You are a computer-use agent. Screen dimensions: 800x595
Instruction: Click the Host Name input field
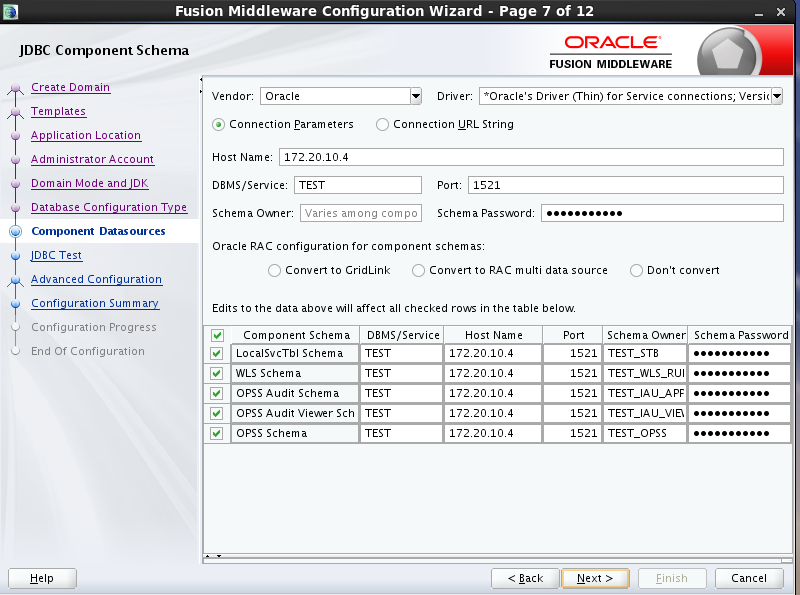[x=500, y=156]
